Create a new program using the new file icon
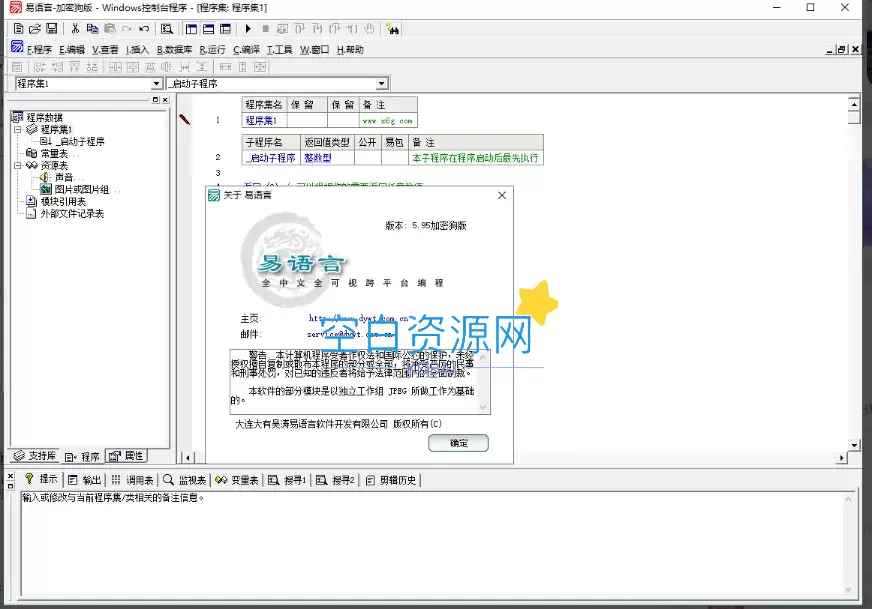Viewport: 872px width, 609px height. tap(18, 29)
